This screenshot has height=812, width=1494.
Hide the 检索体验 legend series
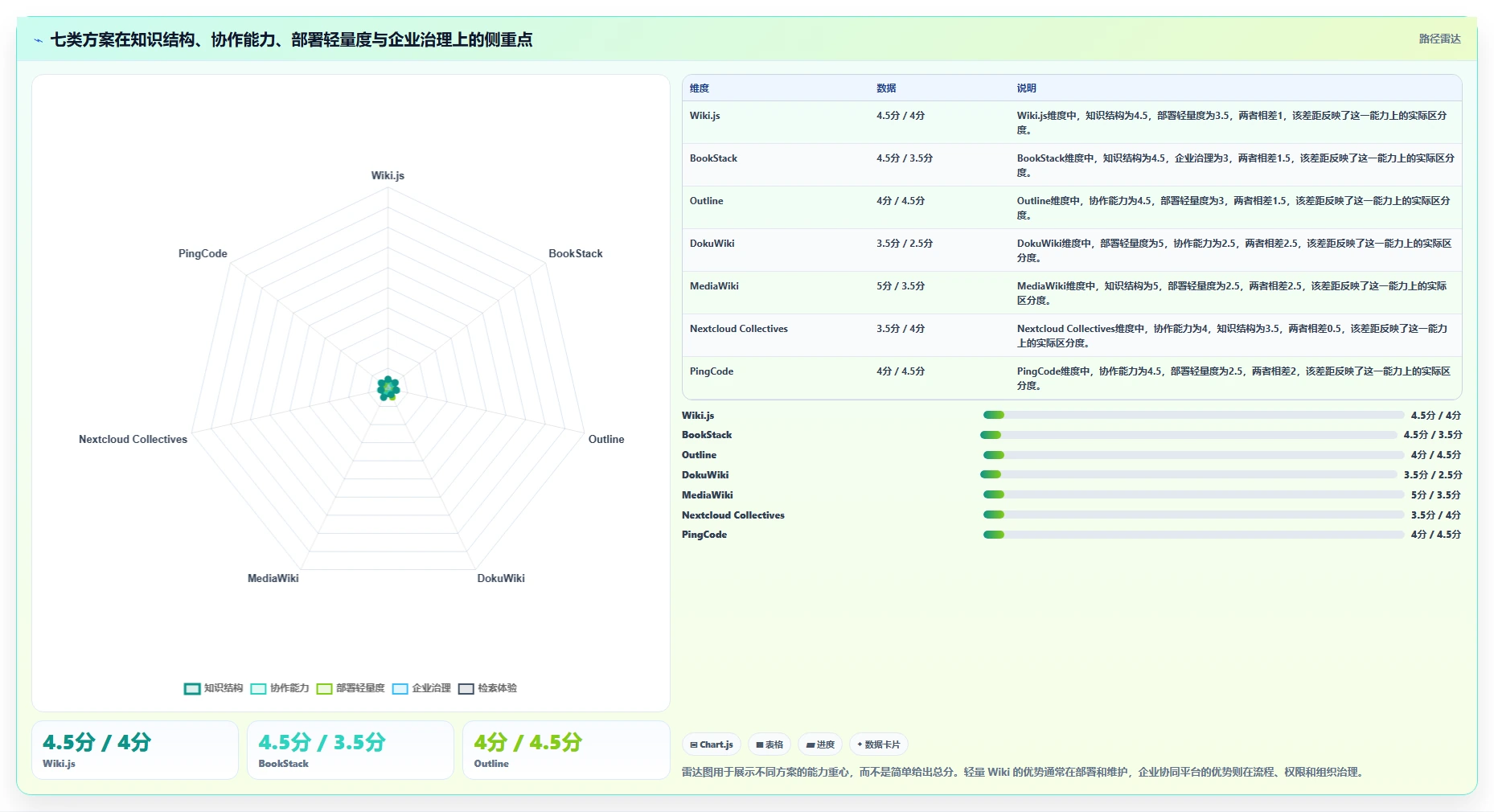pyautogui.click(x=487, y=688)
